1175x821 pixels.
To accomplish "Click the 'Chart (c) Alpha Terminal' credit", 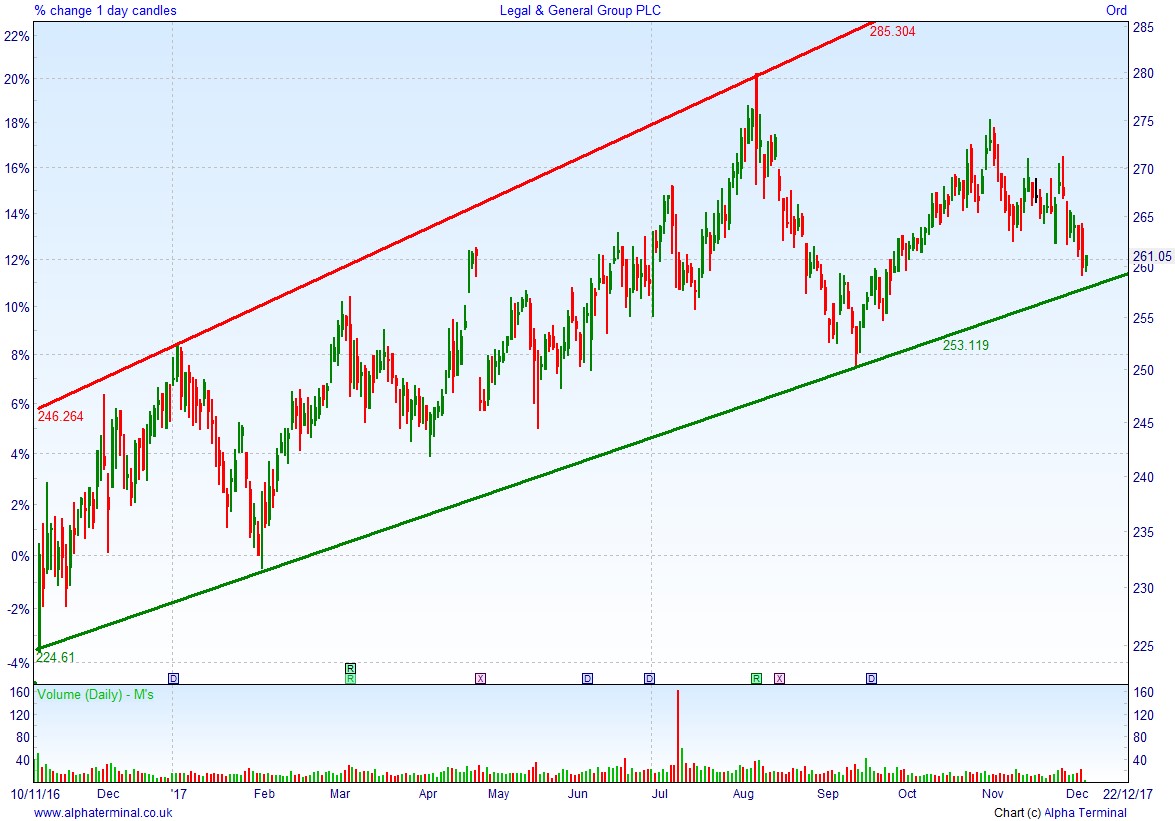I will (1060, 813).
